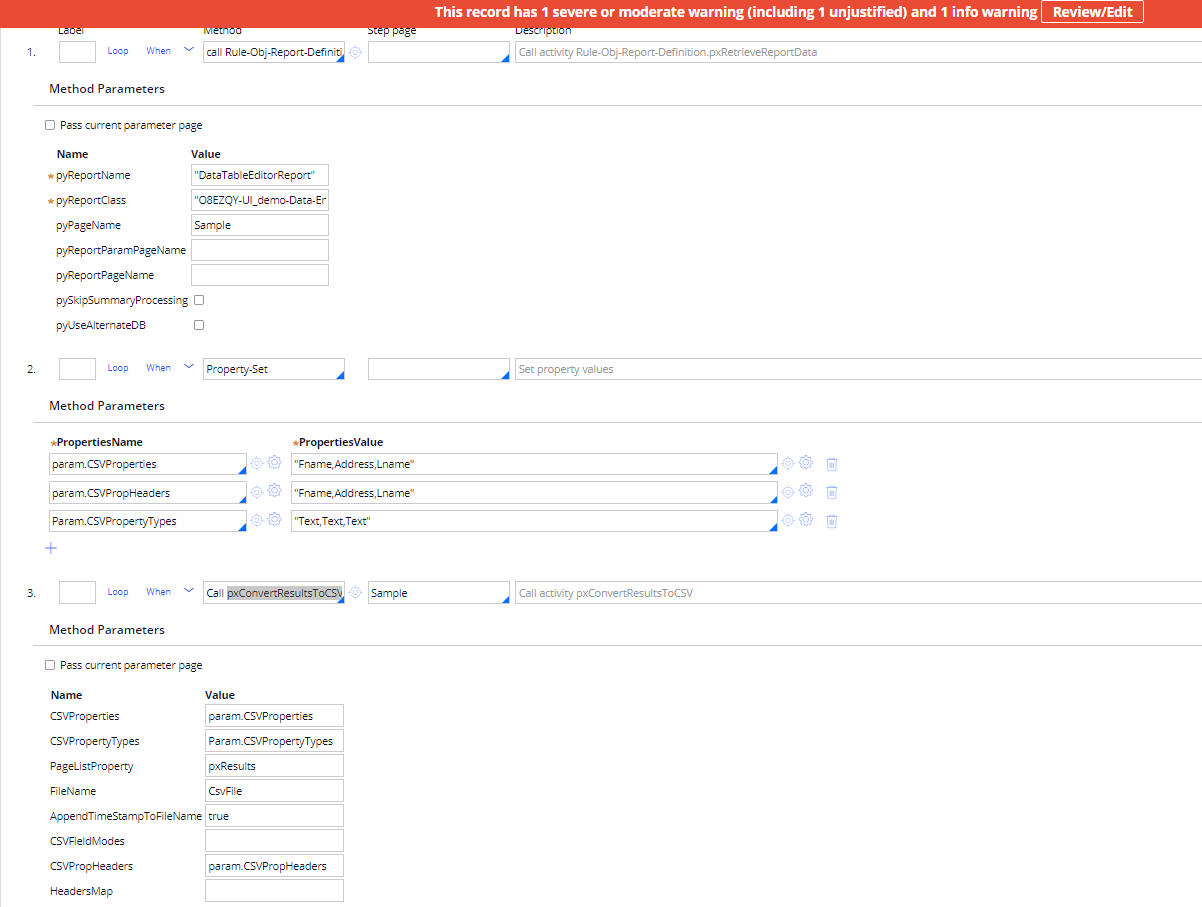The height and width of the screenshot is (907, 1202).
Task: Click the pyPageName field containing Sample
Action: click(x=259, y=225)
